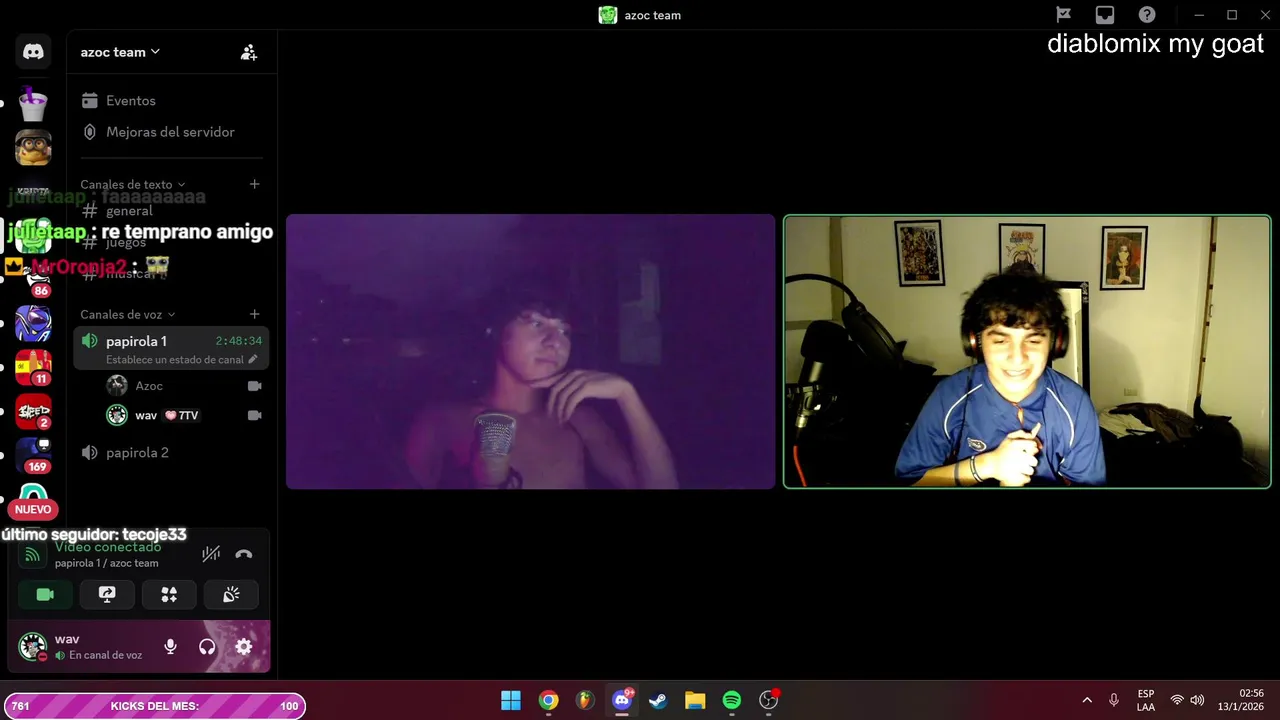
Task: Open Steam from the taskbar
Action: [658, 700]
